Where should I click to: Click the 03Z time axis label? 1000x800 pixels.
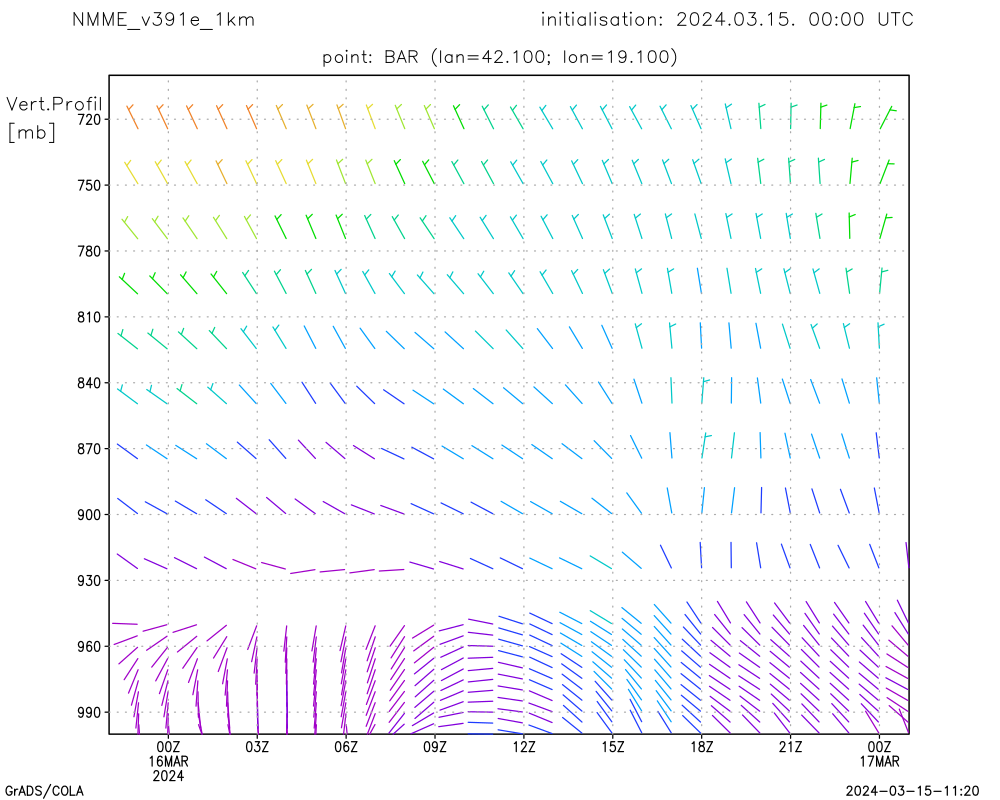pos(257,747)
